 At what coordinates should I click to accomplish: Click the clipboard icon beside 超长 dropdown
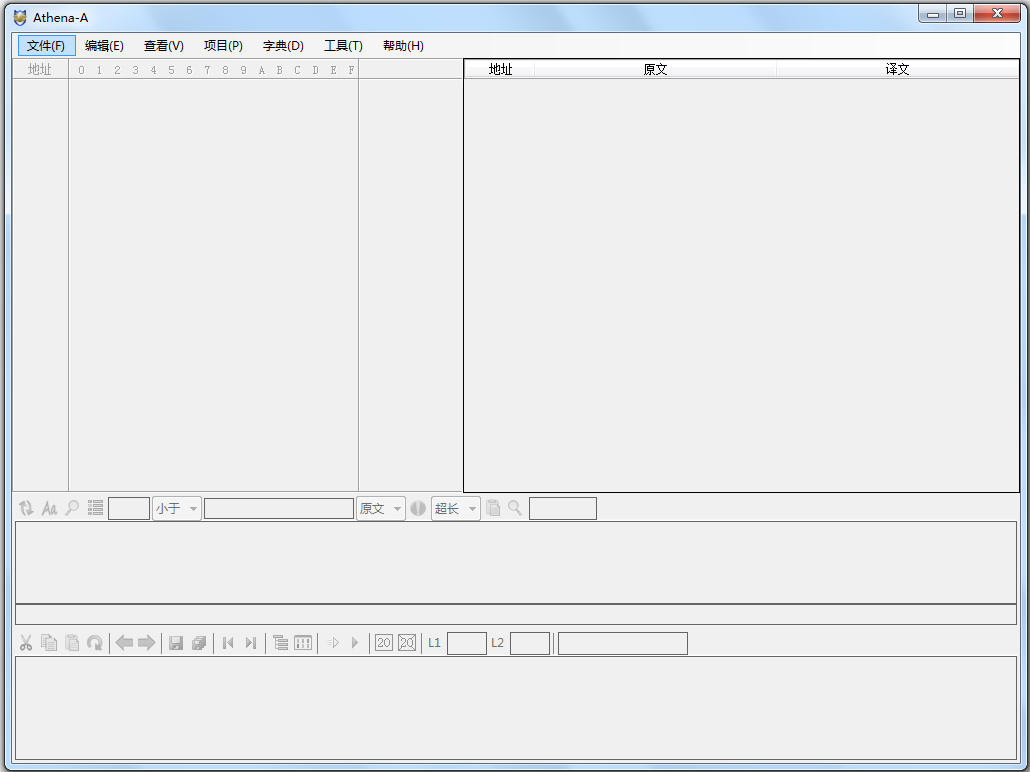(x=493, y=508)
